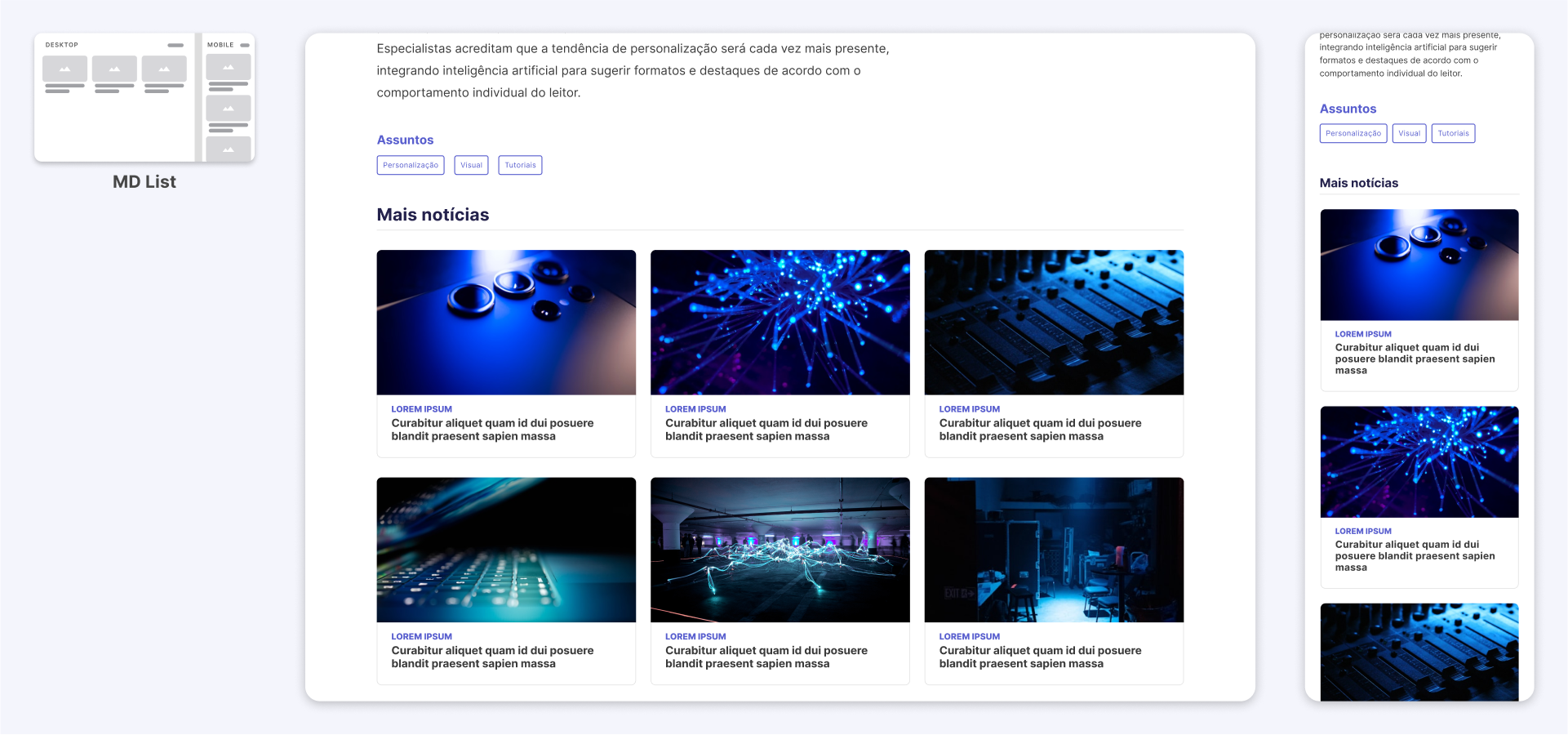
Task: Click the 'Mais notícias' heading in desktop view
Action: [433, 215]
